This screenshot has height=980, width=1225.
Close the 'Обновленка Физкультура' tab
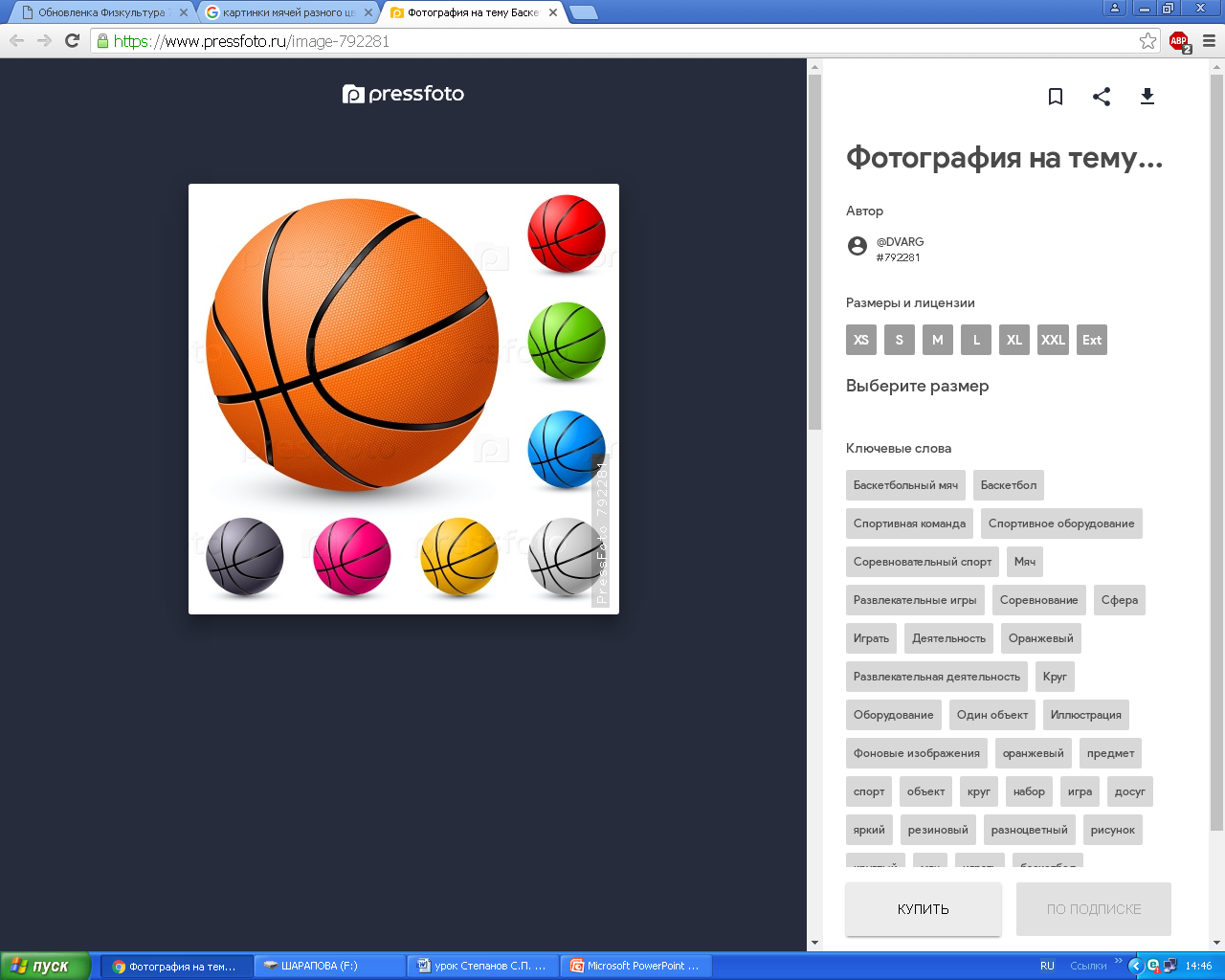tap(184, 12)
